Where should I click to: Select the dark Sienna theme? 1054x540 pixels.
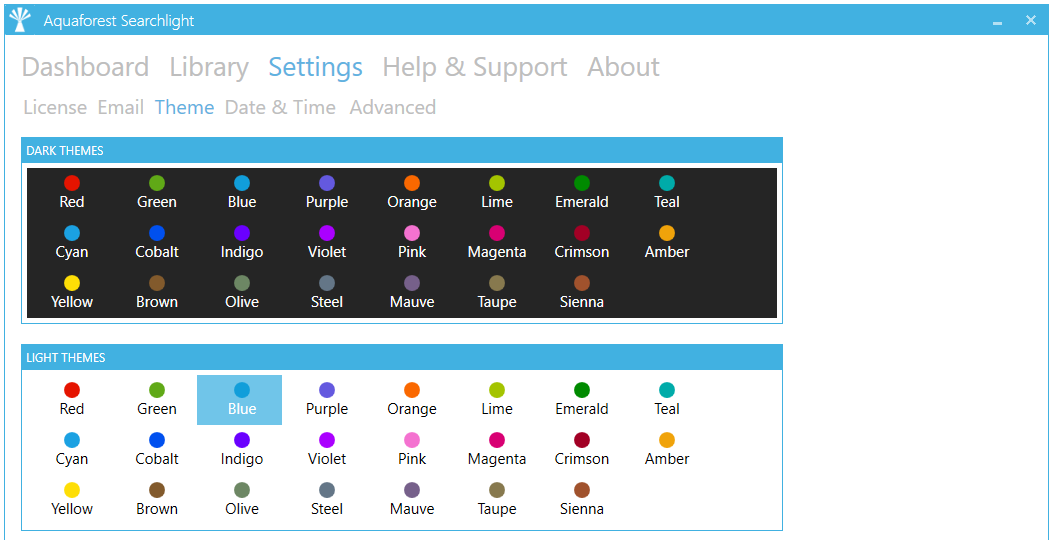(581, 292)
